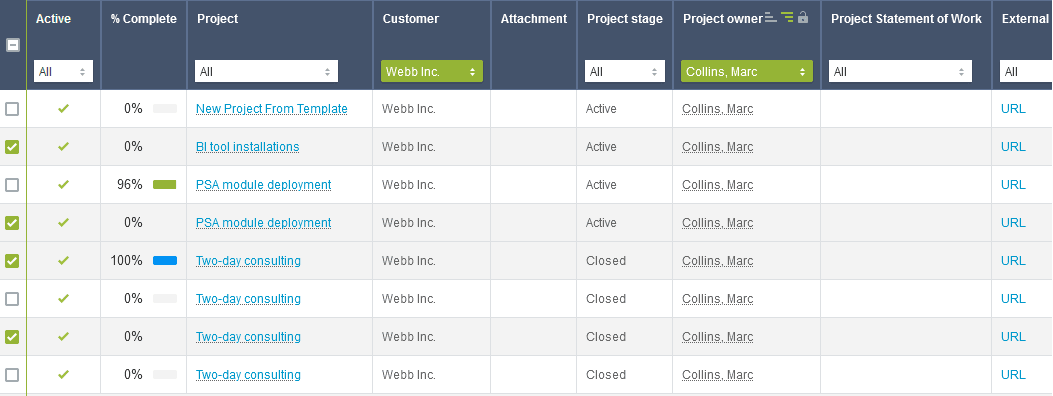Open Collins, Marc owner link for BI tool installations

(718, 147)
